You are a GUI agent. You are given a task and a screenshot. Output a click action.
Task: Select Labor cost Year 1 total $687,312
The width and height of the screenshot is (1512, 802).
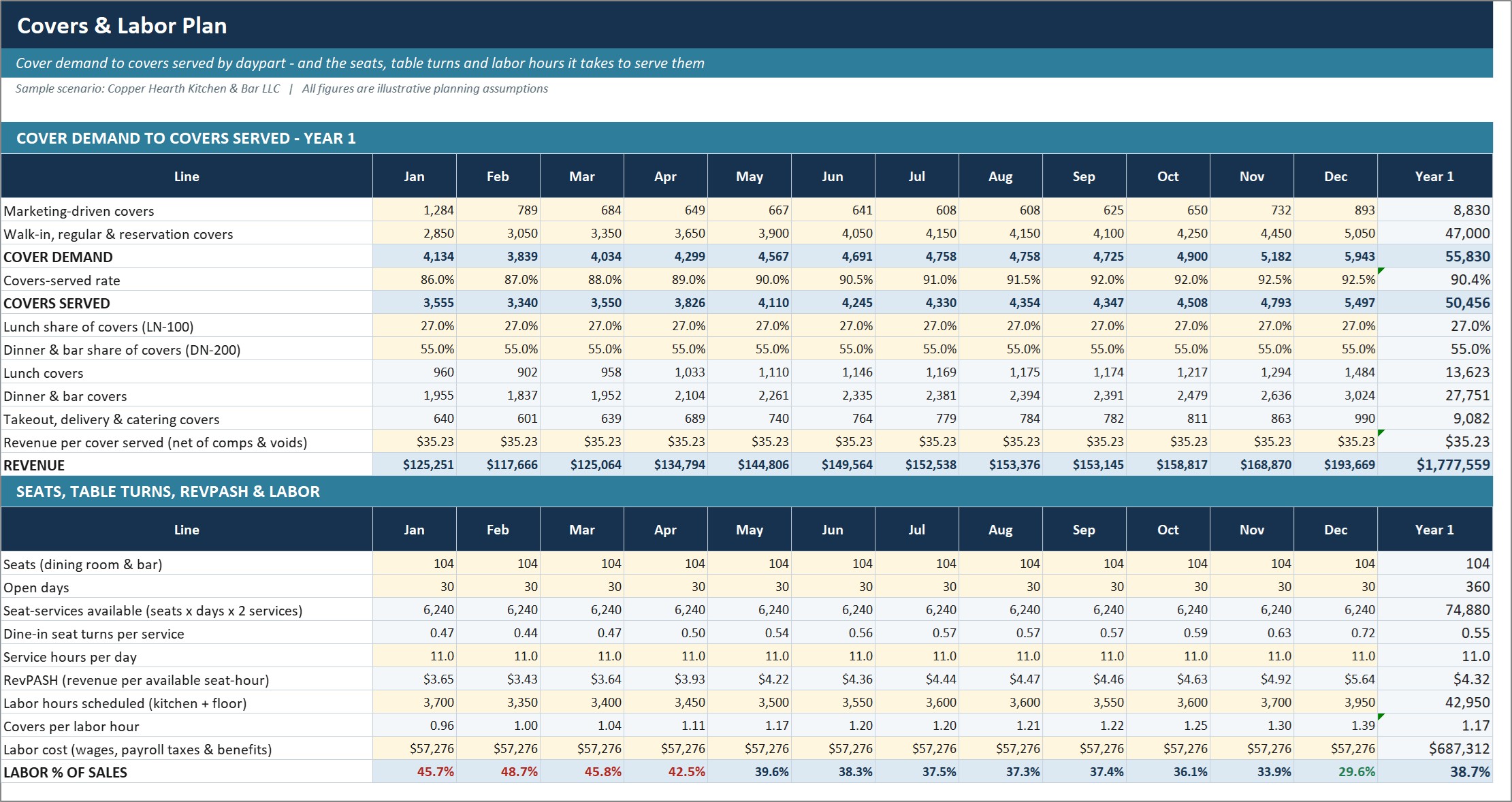(1435, 749)
